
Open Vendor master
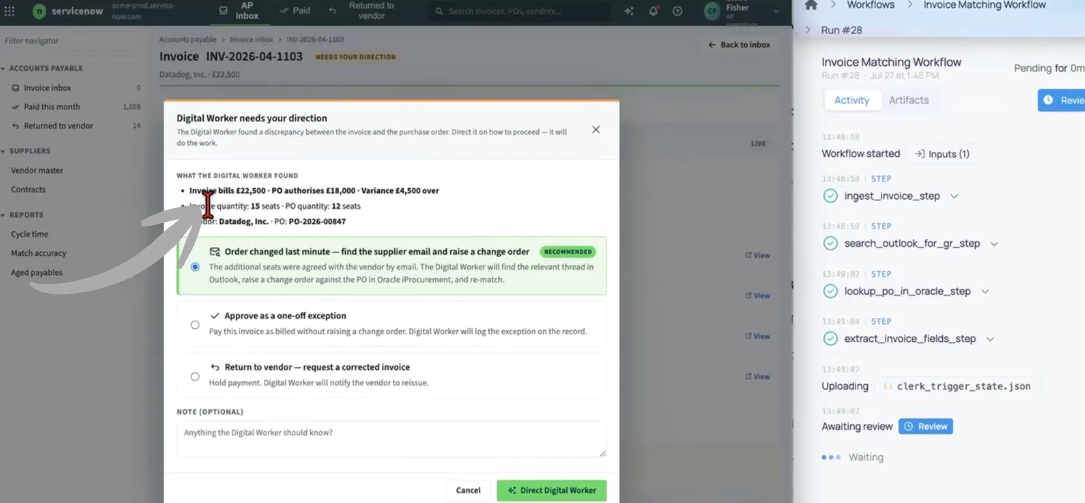[37, 170]
